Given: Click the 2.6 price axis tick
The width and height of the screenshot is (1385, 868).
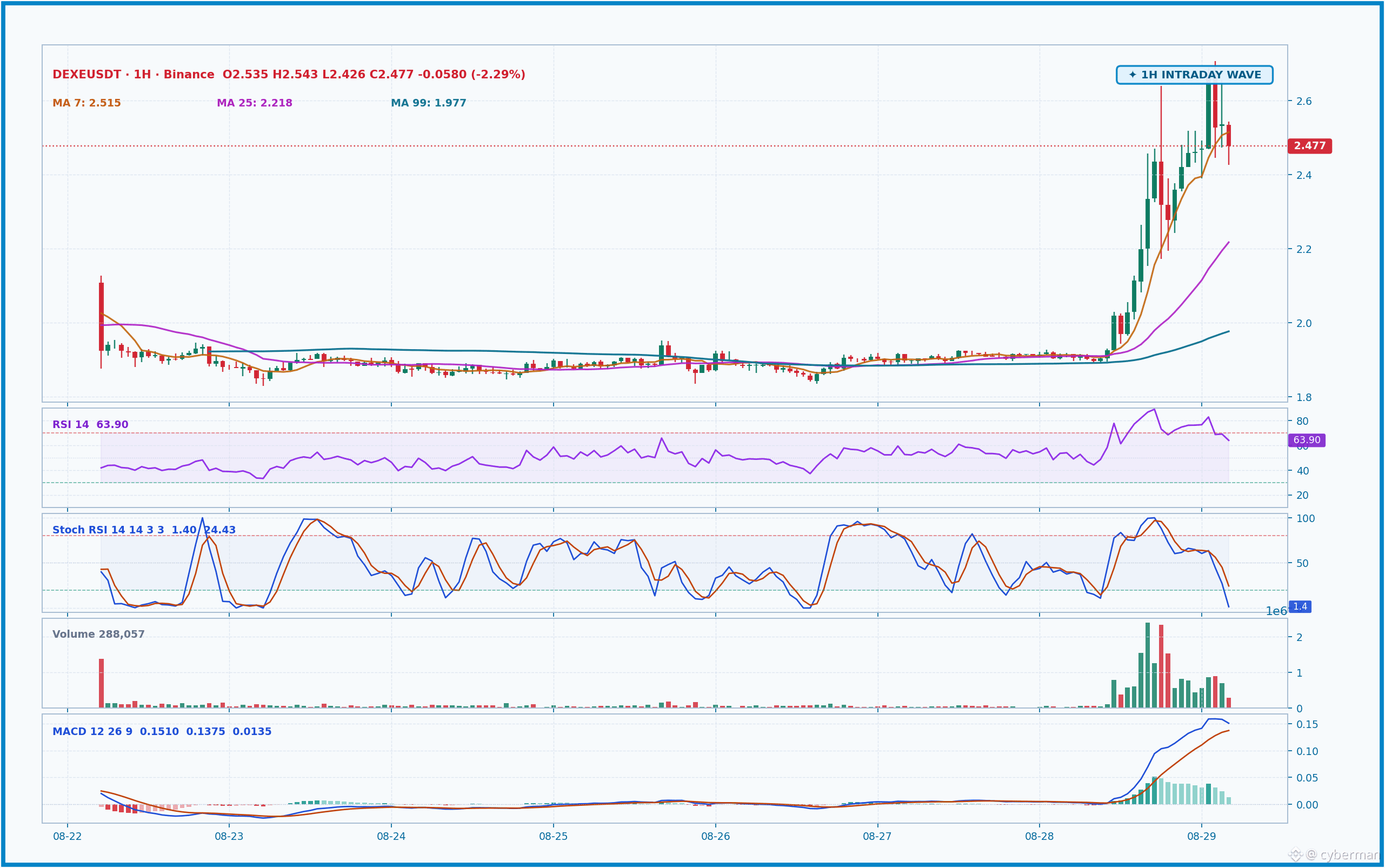Looking at the screenshot, I should 1304,101.
